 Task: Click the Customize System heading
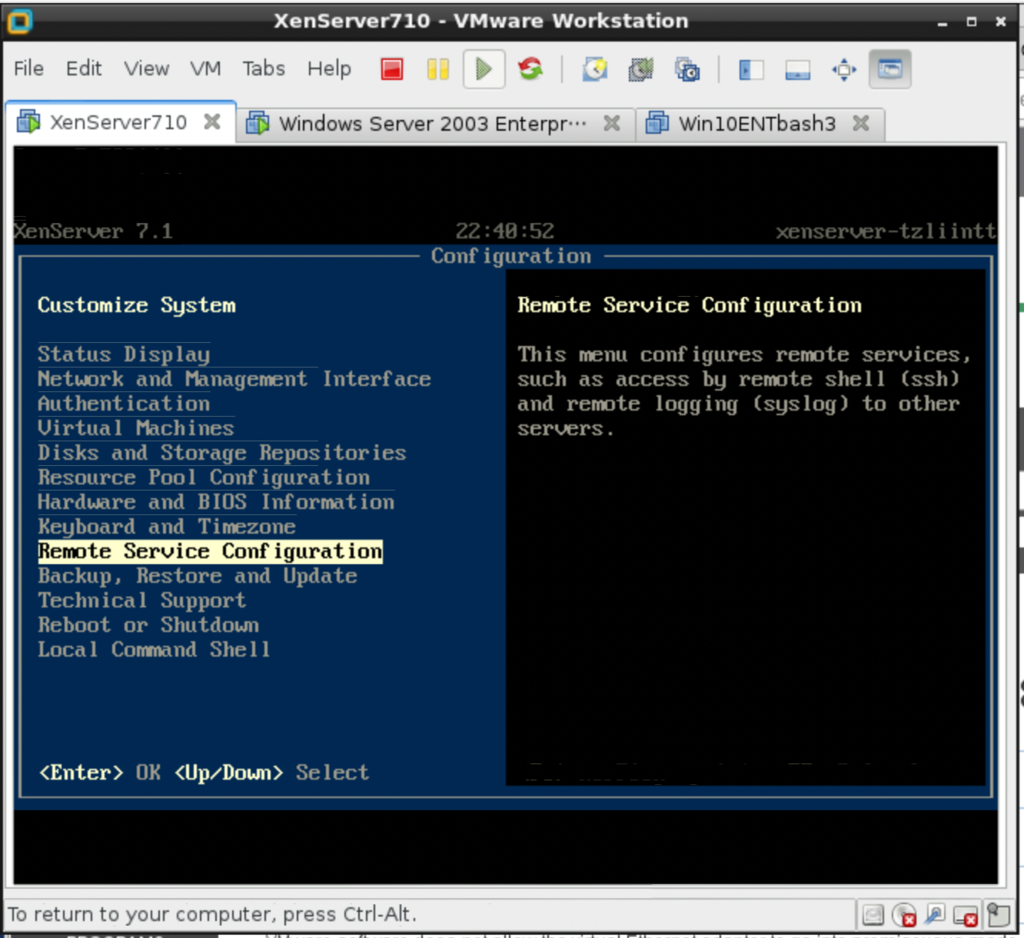pos(136,305)
